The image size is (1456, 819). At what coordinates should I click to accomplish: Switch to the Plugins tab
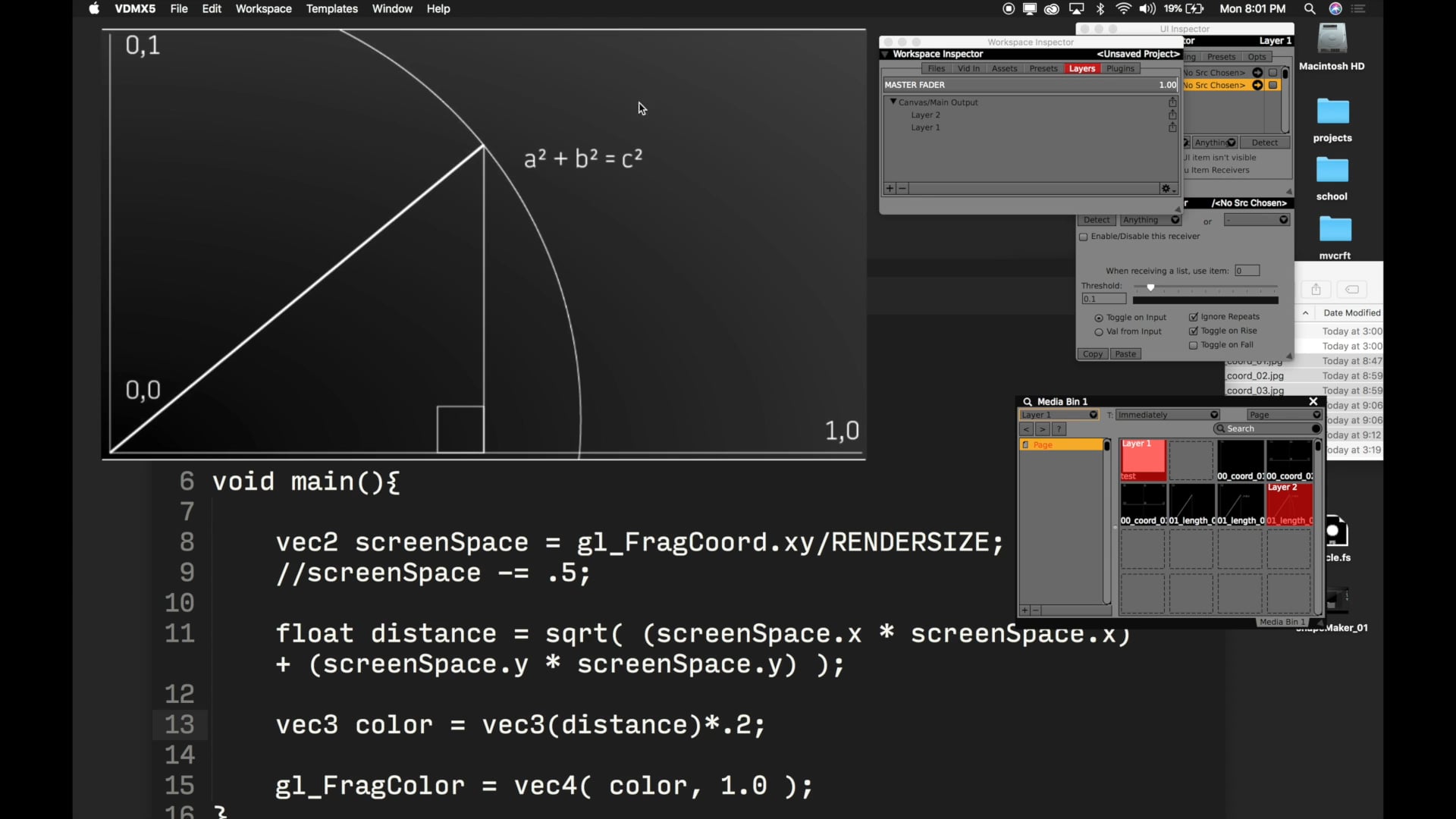point(1120,68)
